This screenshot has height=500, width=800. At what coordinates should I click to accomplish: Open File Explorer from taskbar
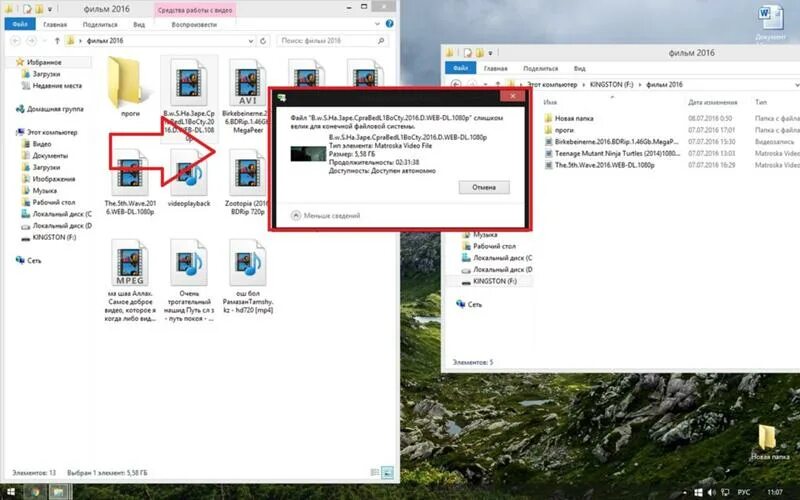pyautogui.click(x=58, y=492)
